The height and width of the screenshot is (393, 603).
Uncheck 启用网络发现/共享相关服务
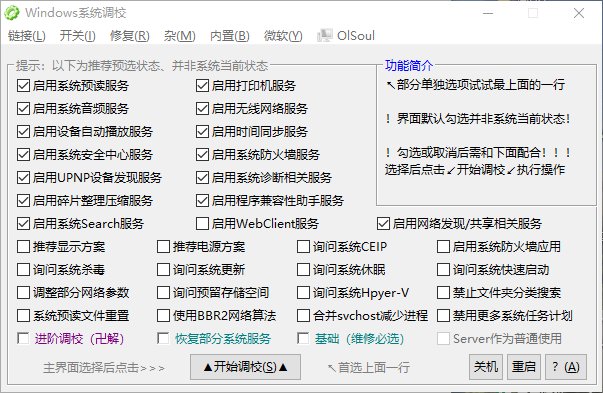(x=383, y=223)
